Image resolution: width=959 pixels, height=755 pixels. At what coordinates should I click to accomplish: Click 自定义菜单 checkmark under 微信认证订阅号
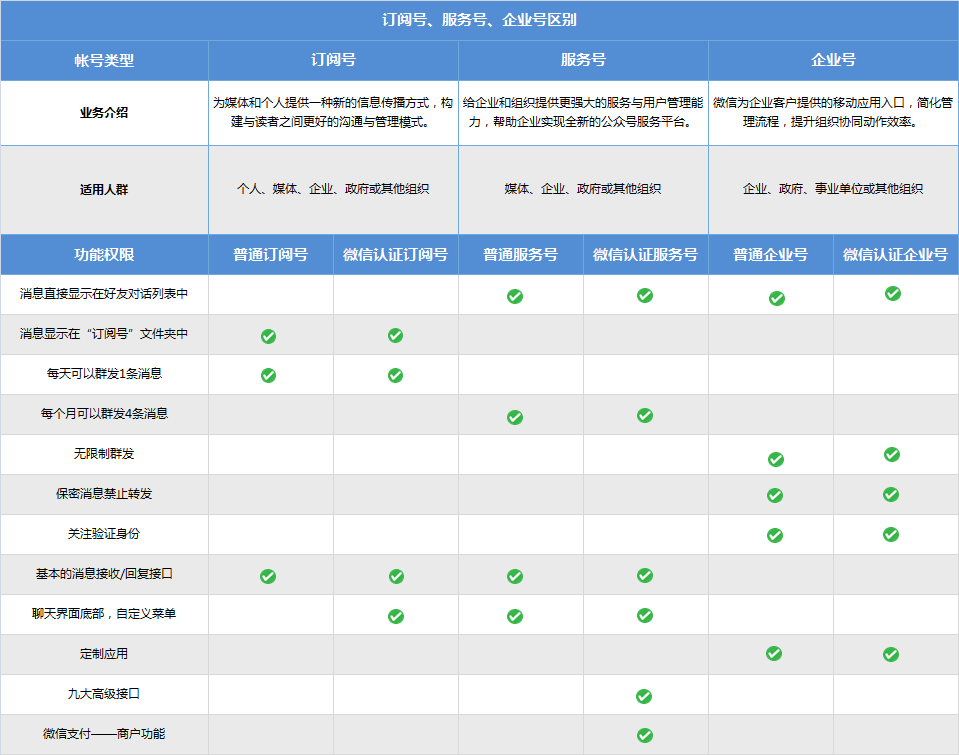coord(396,616)
